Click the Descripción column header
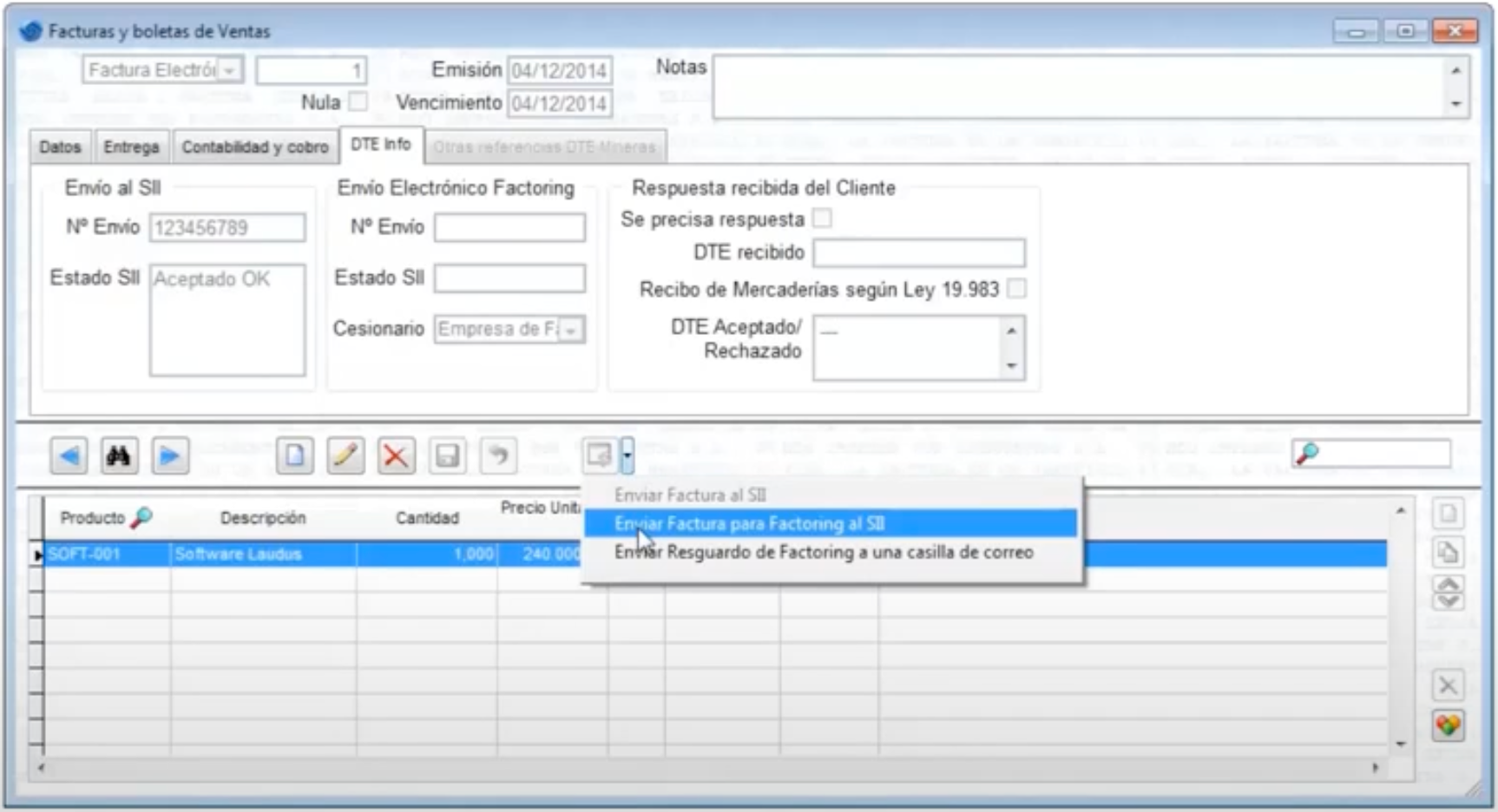 click(x=263, y=518)
